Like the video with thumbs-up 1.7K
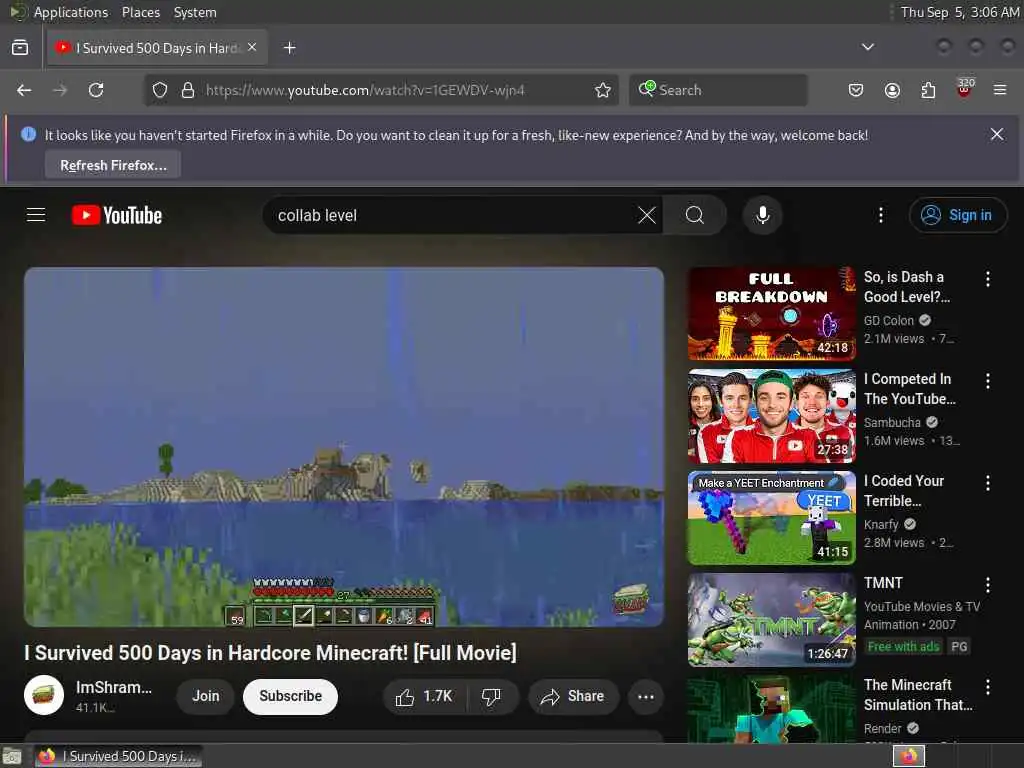 click(424, 696)
